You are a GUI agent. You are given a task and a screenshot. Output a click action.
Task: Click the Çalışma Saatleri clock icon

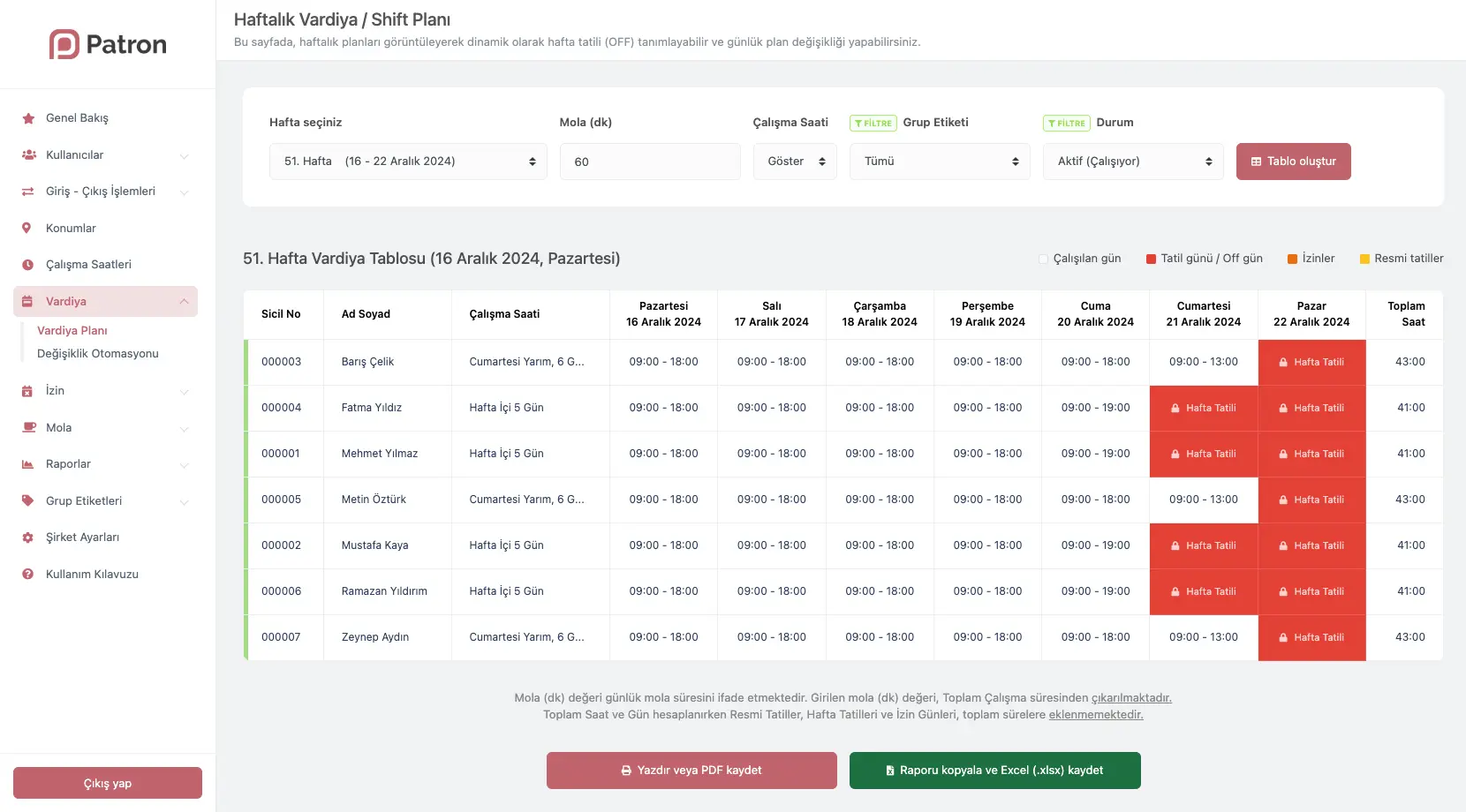pos(28,265)
